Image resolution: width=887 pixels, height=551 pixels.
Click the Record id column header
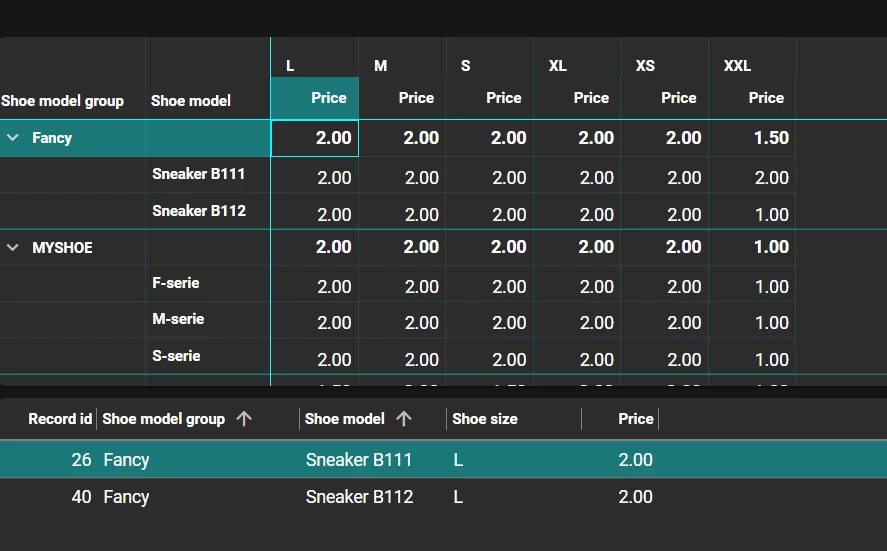(60, 419)
